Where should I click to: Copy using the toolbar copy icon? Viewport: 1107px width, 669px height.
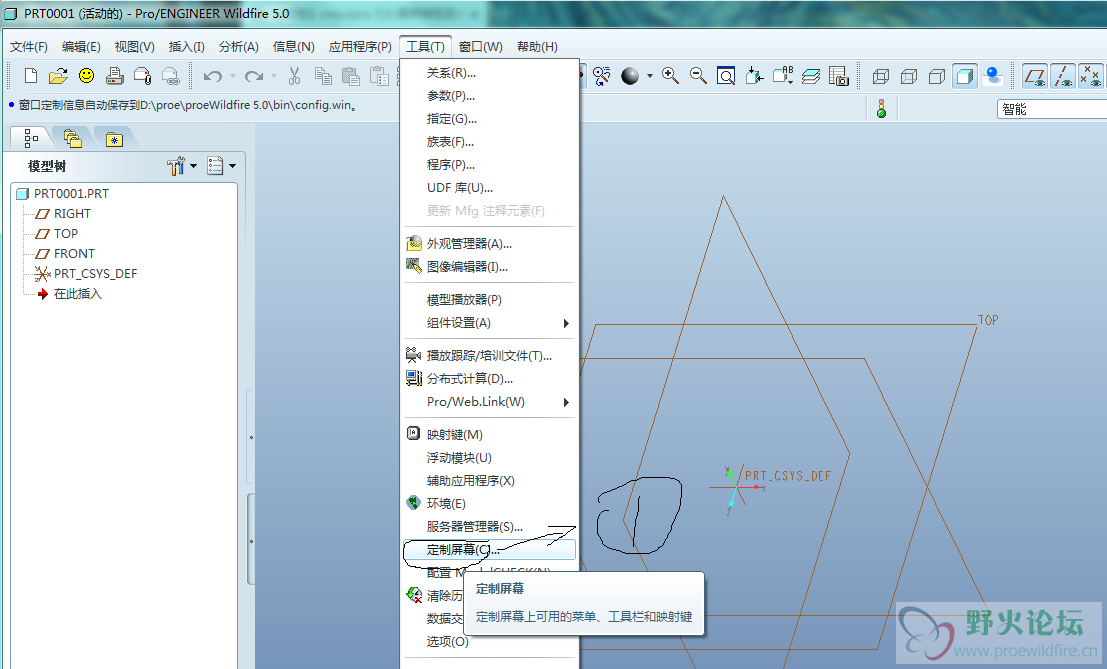coord(323,76)
